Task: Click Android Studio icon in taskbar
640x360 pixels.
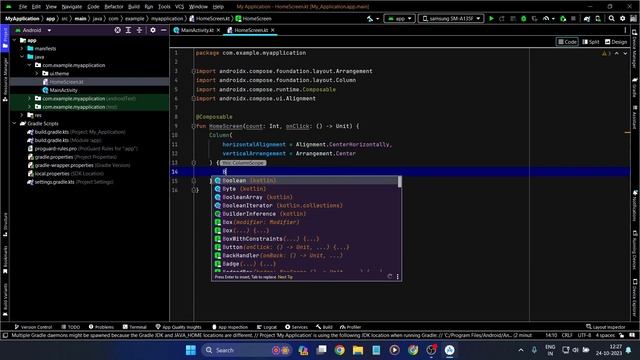Action: [449, 350]
